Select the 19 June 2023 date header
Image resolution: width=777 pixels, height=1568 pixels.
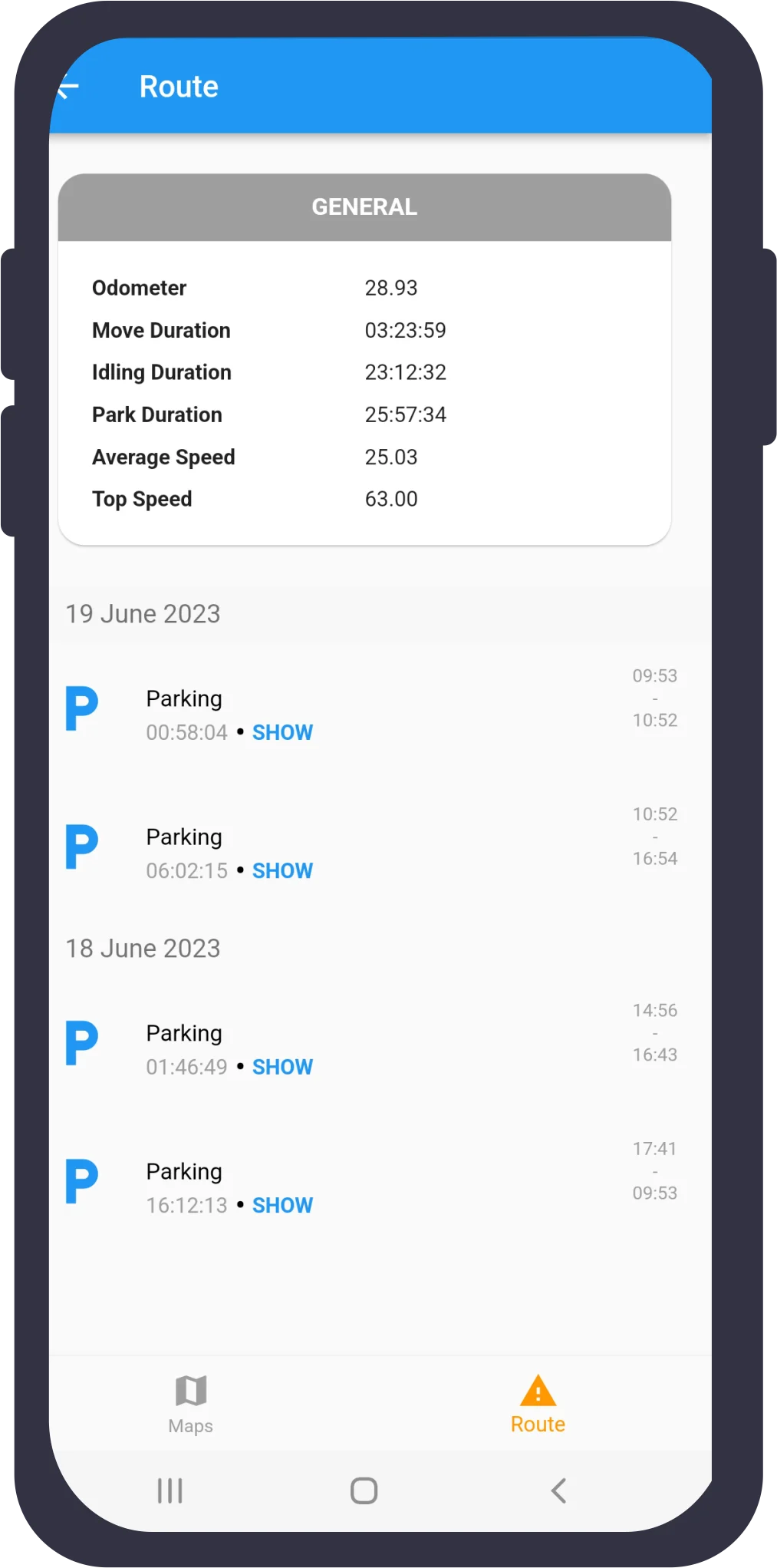[x=143, y=614]
